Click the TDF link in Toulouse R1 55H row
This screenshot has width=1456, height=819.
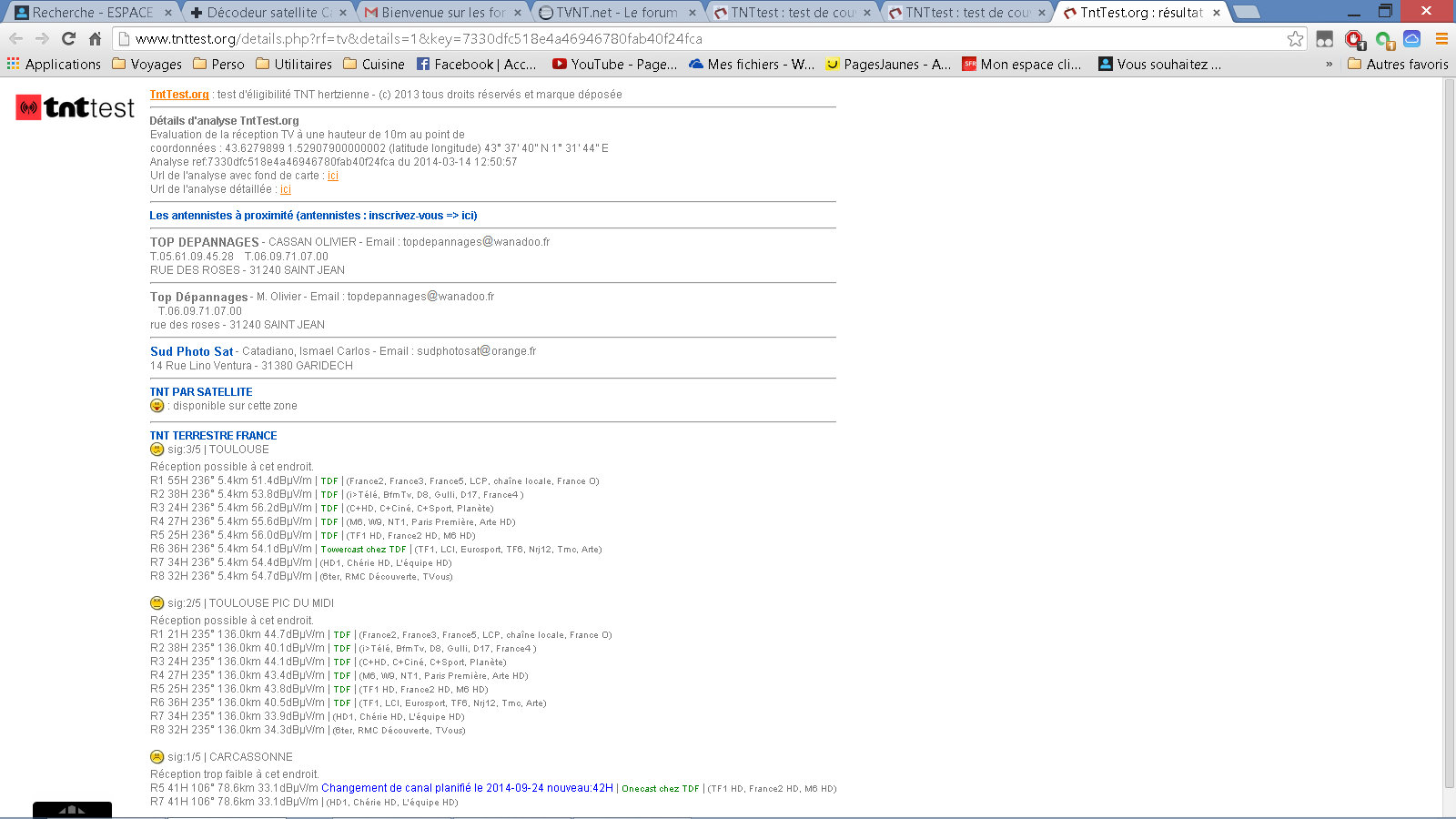click(329, 481)
